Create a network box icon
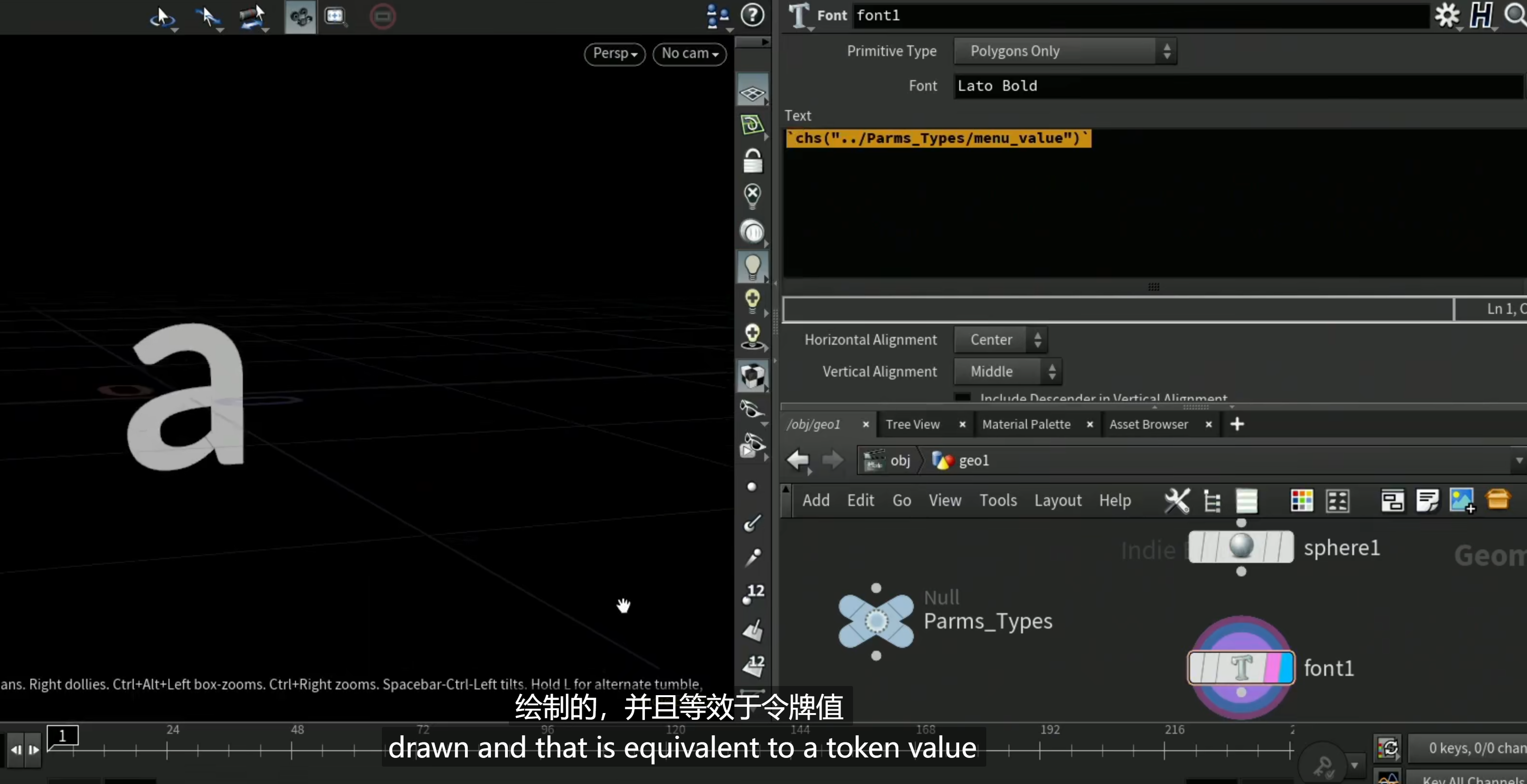 pyautogui.click(x=1392, y=501)
